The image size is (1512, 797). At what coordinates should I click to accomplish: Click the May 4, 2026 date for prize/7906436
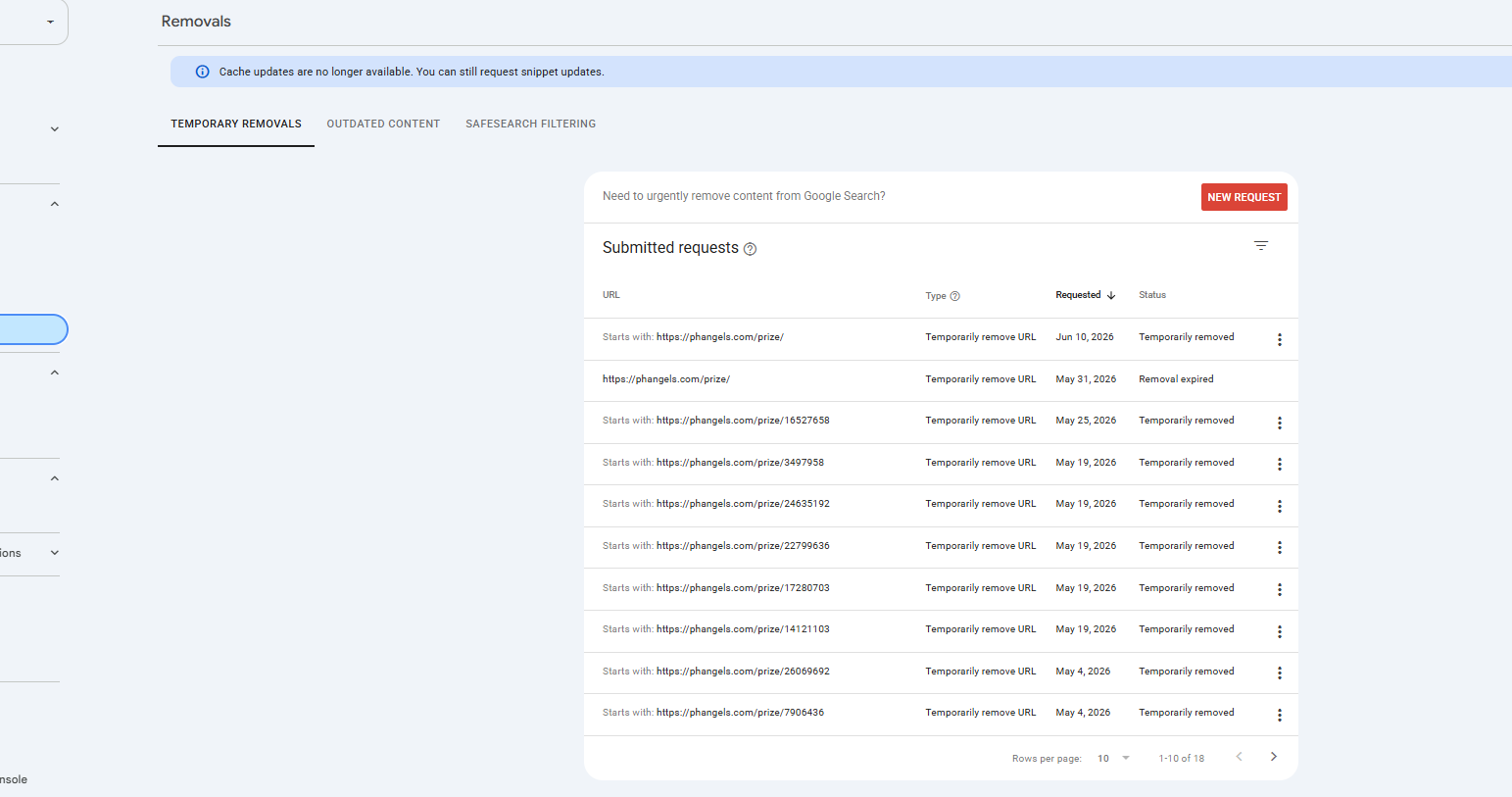point(1083,713)
